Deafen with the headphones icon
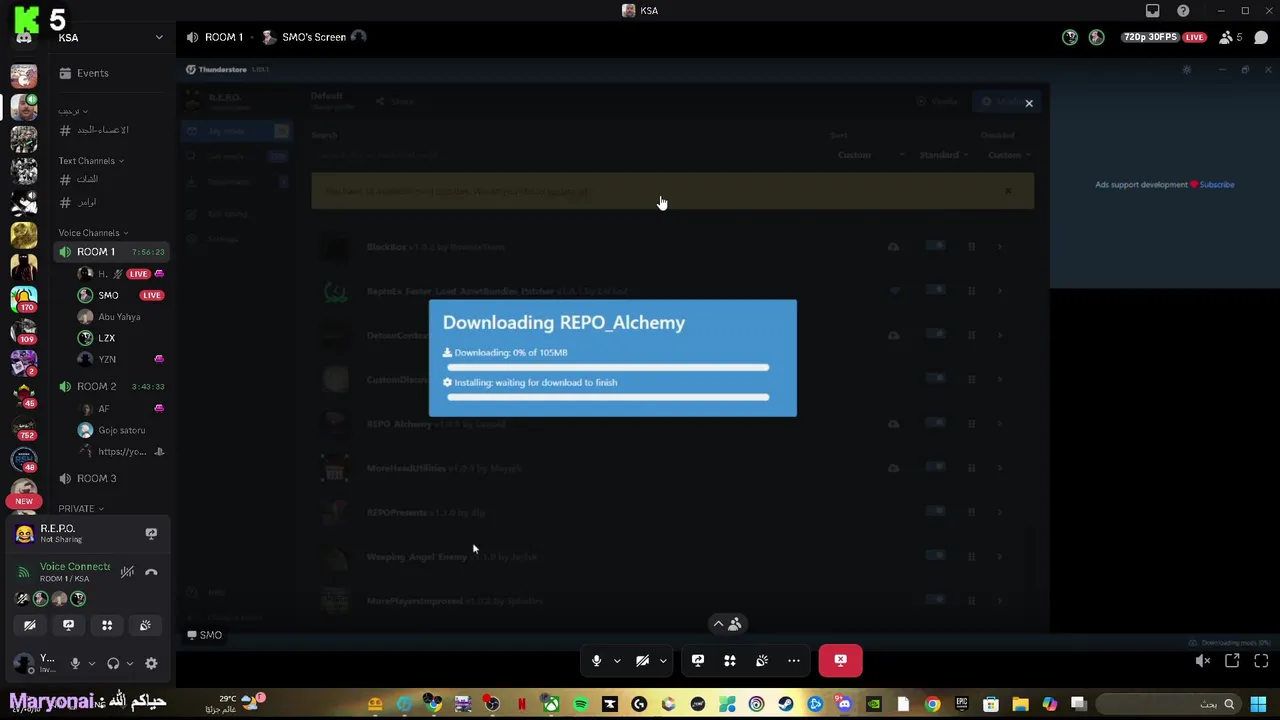Screen dimensions: 1280x720 [113, 664]
